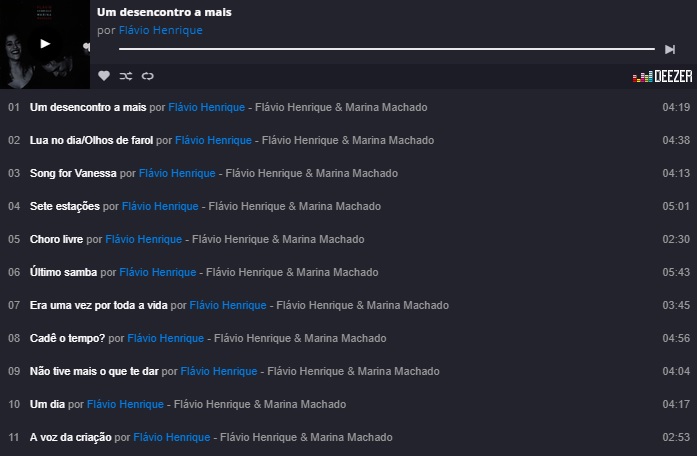Like the current song with heart icon
697x456 pixels.
104,76
